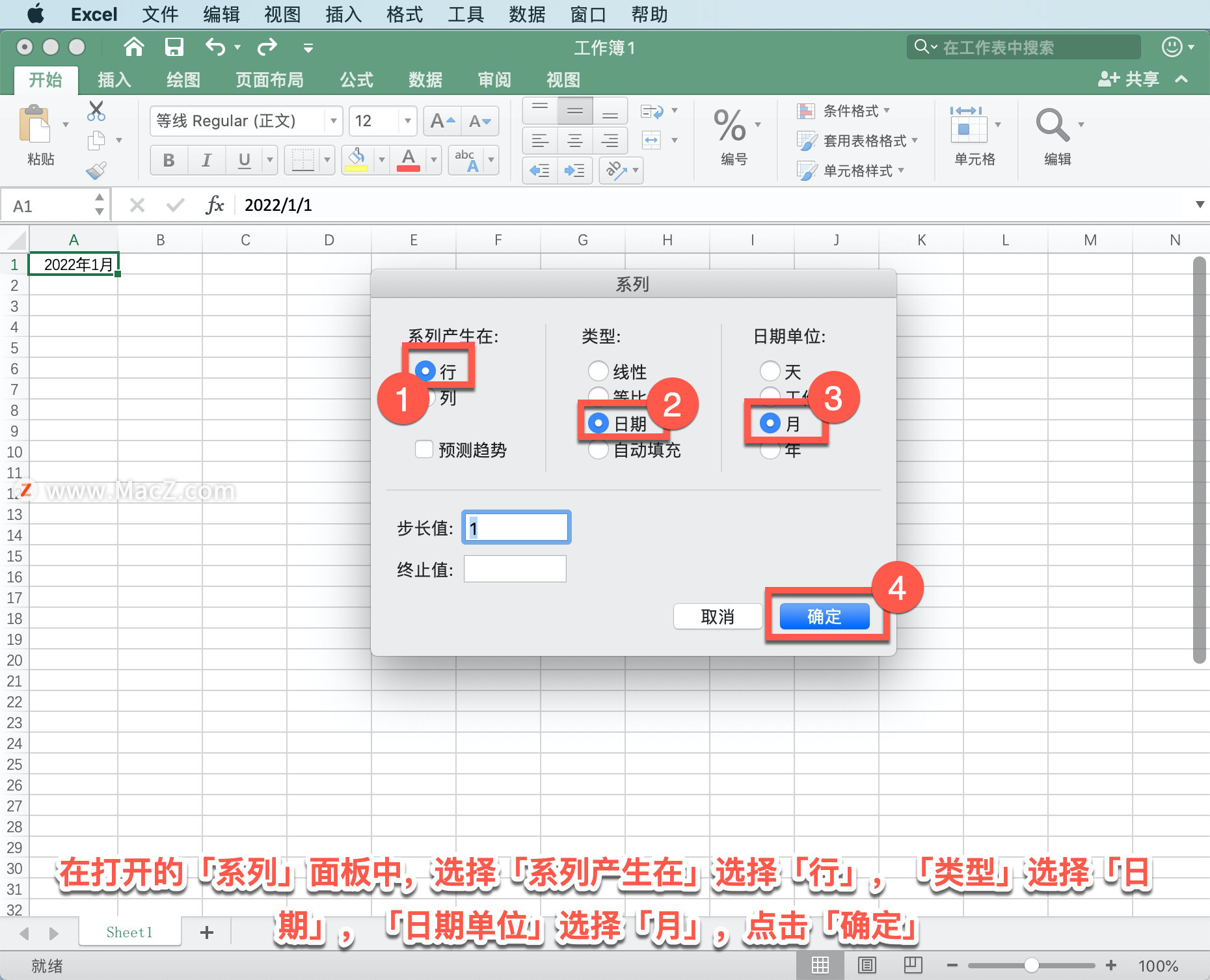Select the 日期 (date) type radio
The height and width of the screenshot is (980, 1210).
598,423
